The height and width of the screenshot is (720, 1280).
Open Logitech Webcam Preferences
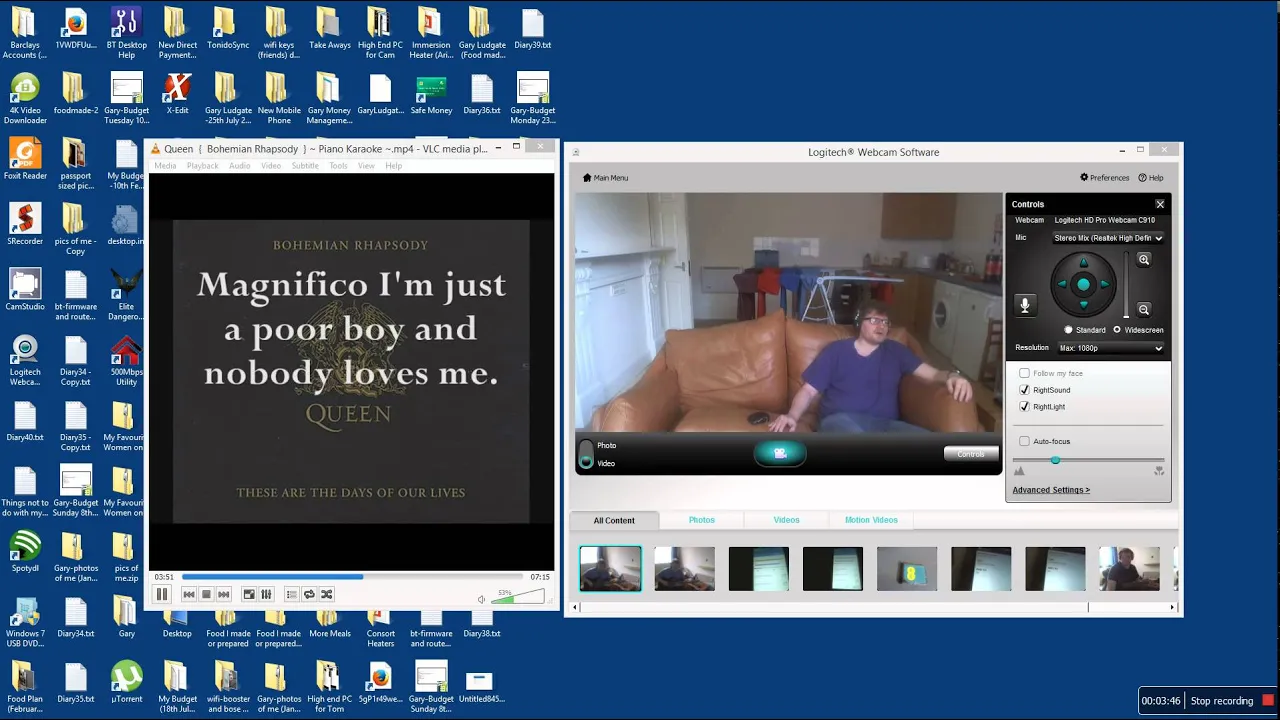tap(1104, 178)
